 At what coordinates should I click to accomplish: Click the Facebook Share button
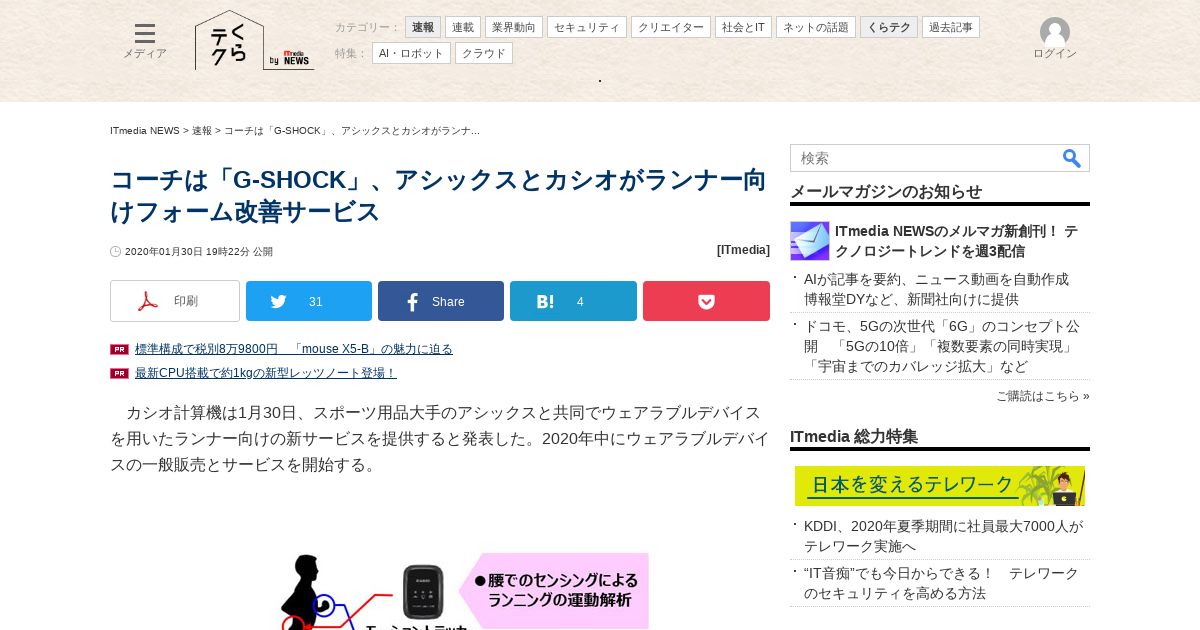[x=441, y=301]
